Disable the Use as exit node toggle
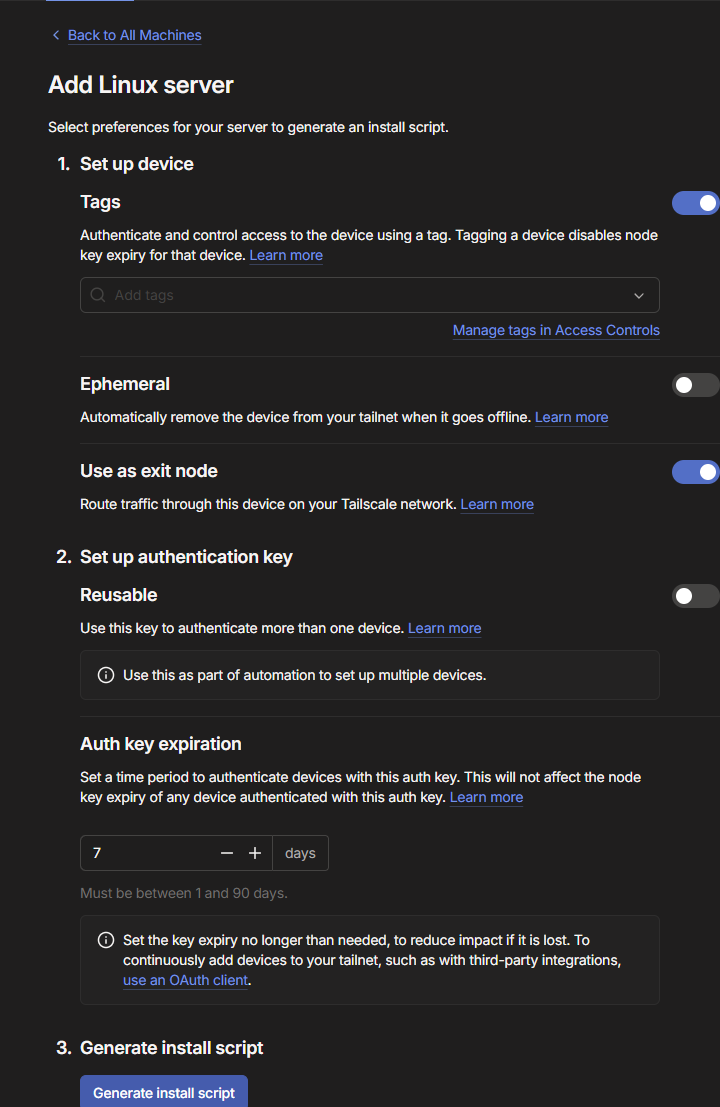This screenshot has width=720, height=1107. point(695,472)
